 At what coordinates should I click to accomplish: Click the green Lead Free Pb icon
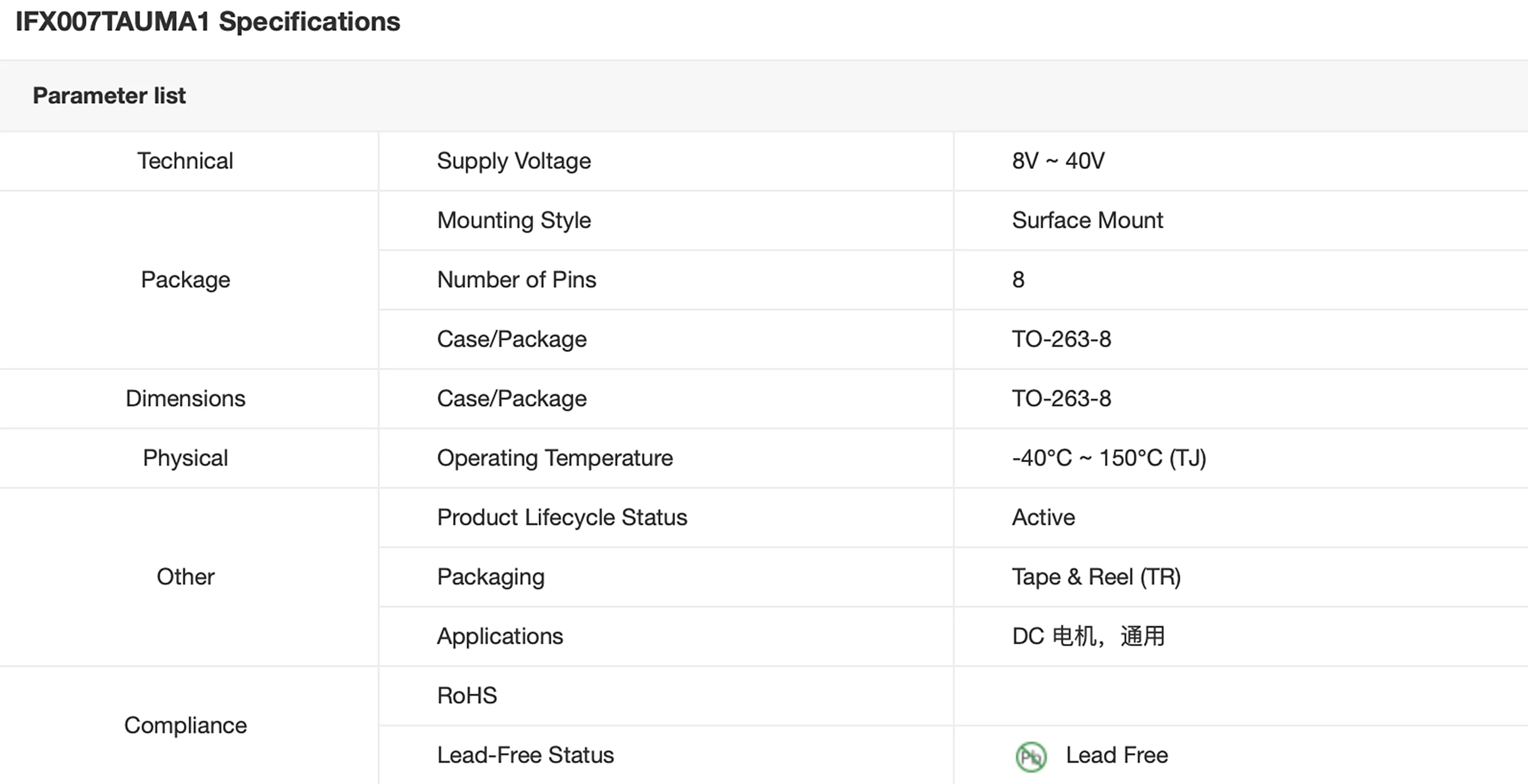1031,756
